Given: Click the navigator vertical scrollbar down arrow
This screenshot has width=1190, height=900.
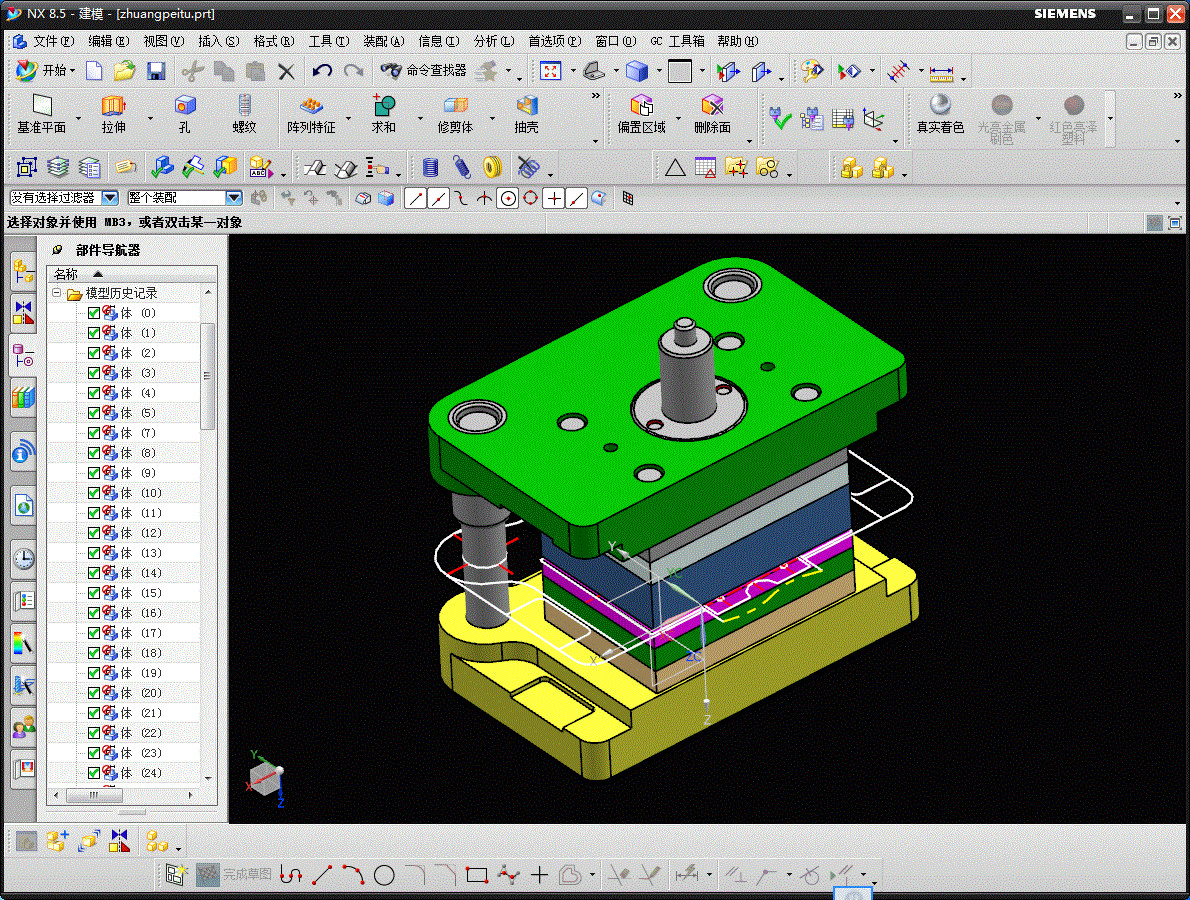Looking at the screenshot, I should coord(208,778).
